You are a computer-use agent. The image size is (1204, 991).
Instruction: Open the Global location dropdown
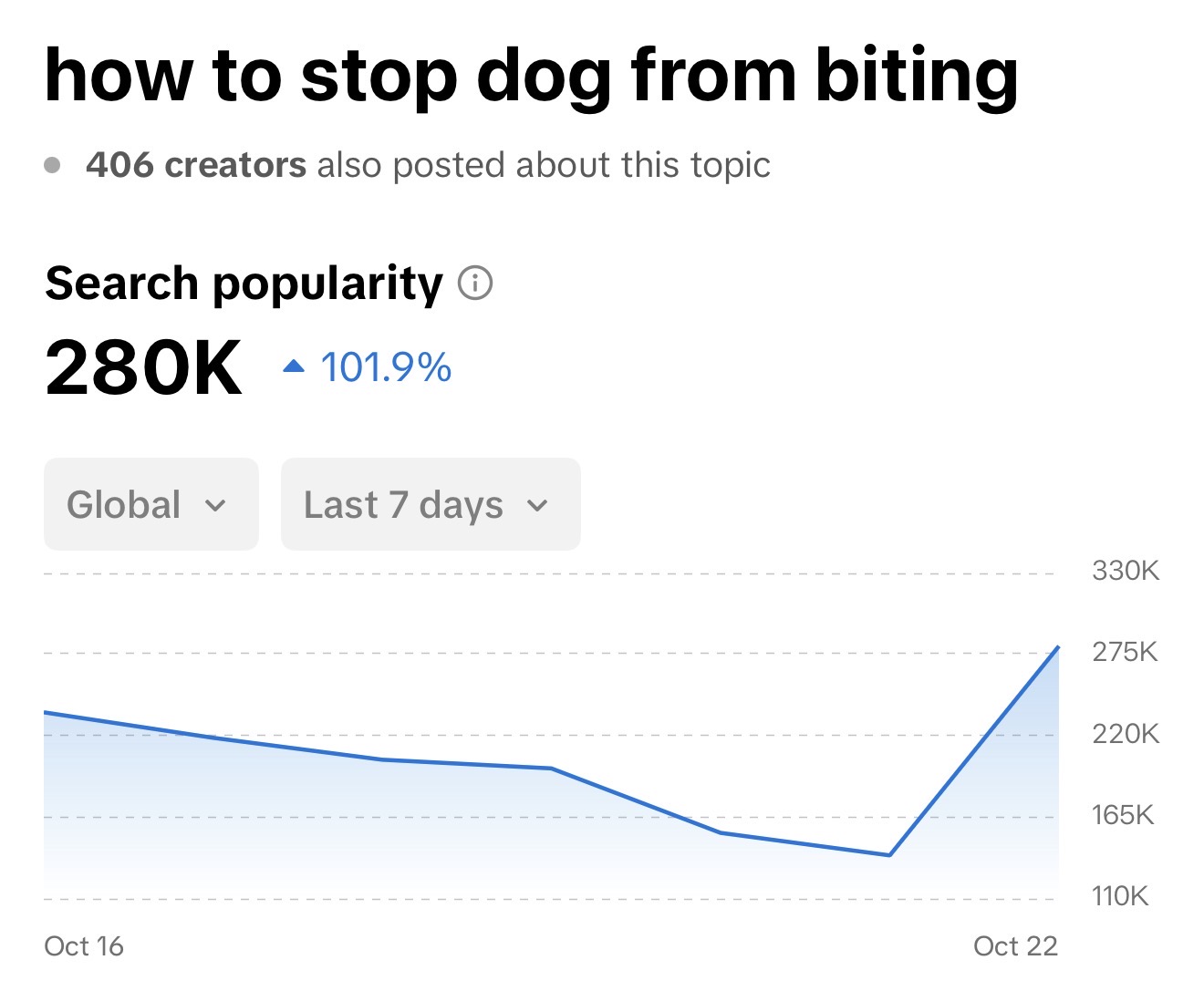coord(150,504)
